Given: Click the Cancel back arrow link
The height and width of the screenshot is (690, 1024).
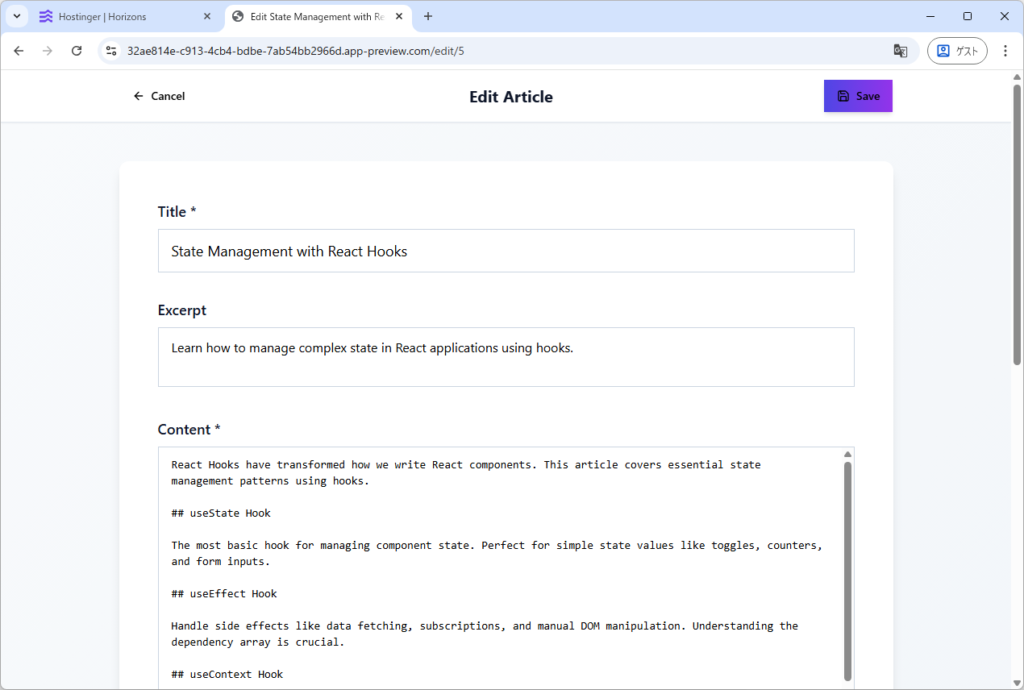Looking at the screenshot, I should coord(159,96).
